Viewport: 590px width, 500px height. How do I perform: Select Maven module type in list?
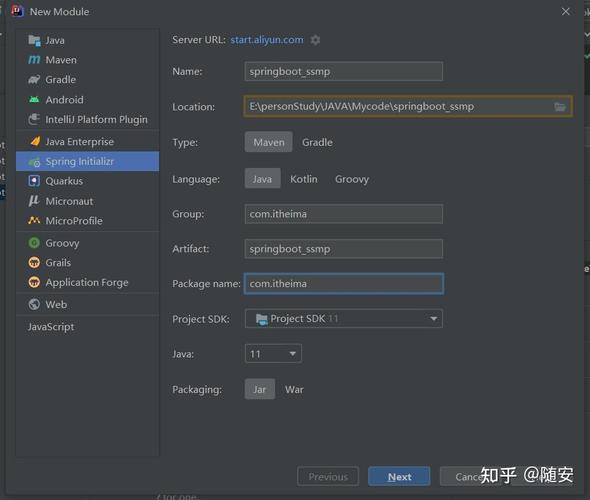(x=88, y=60)
